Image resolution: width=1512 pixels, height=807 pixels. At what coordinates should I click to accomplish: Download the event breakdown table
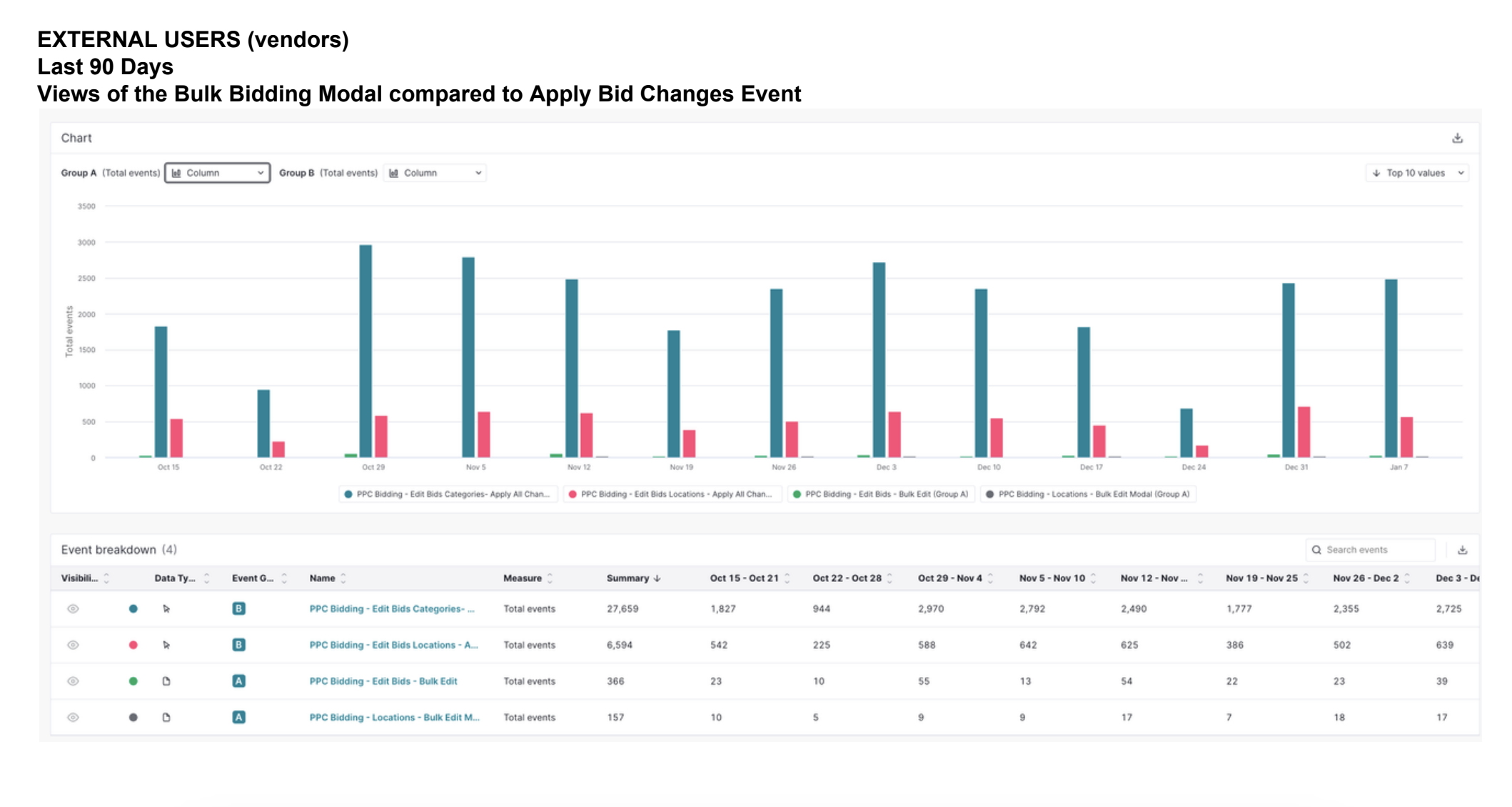click(x=1462, y=550)
